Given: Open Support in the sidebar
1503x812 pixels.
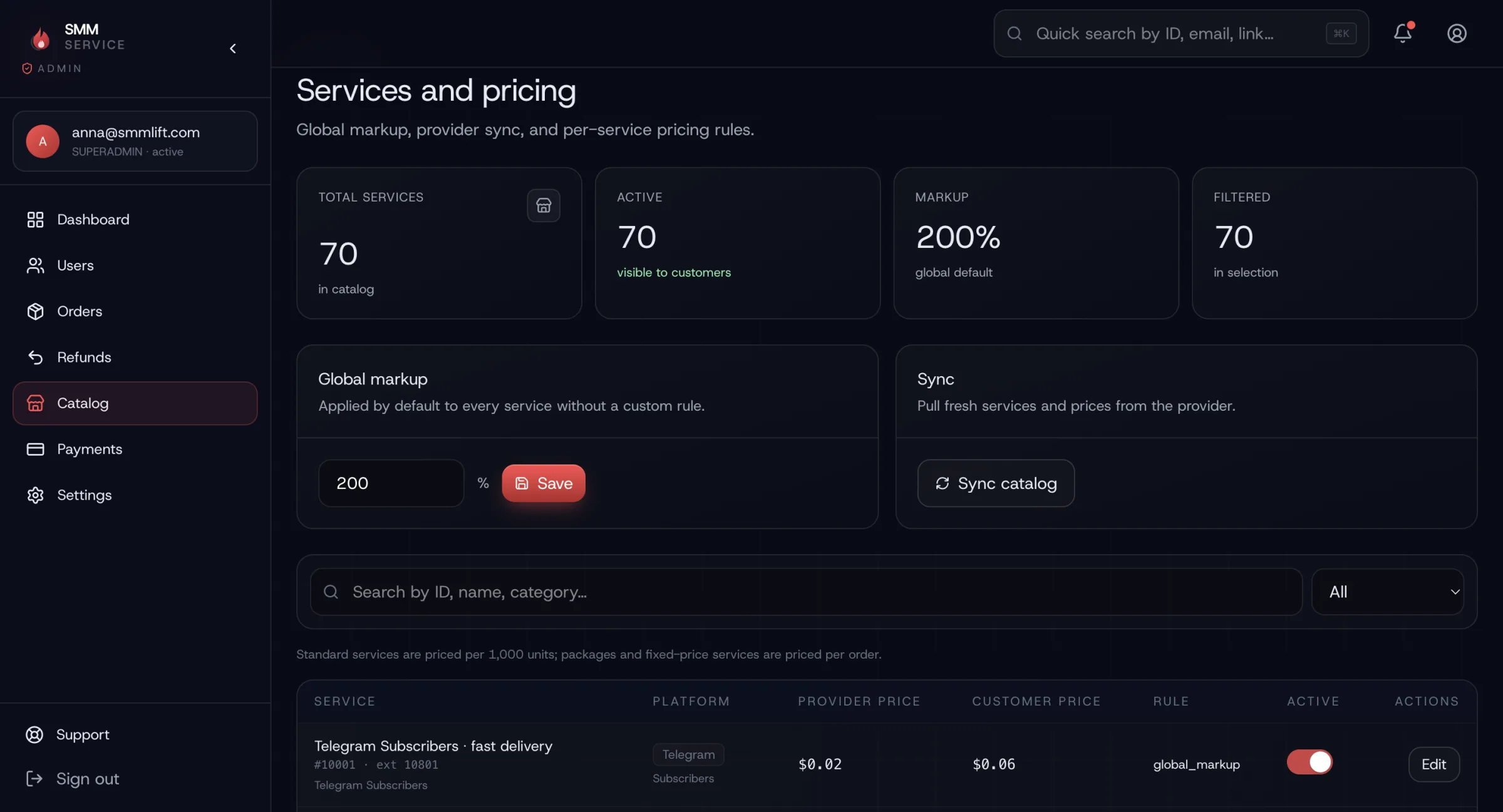Looking at the screenshot, I should coord(82,734).
